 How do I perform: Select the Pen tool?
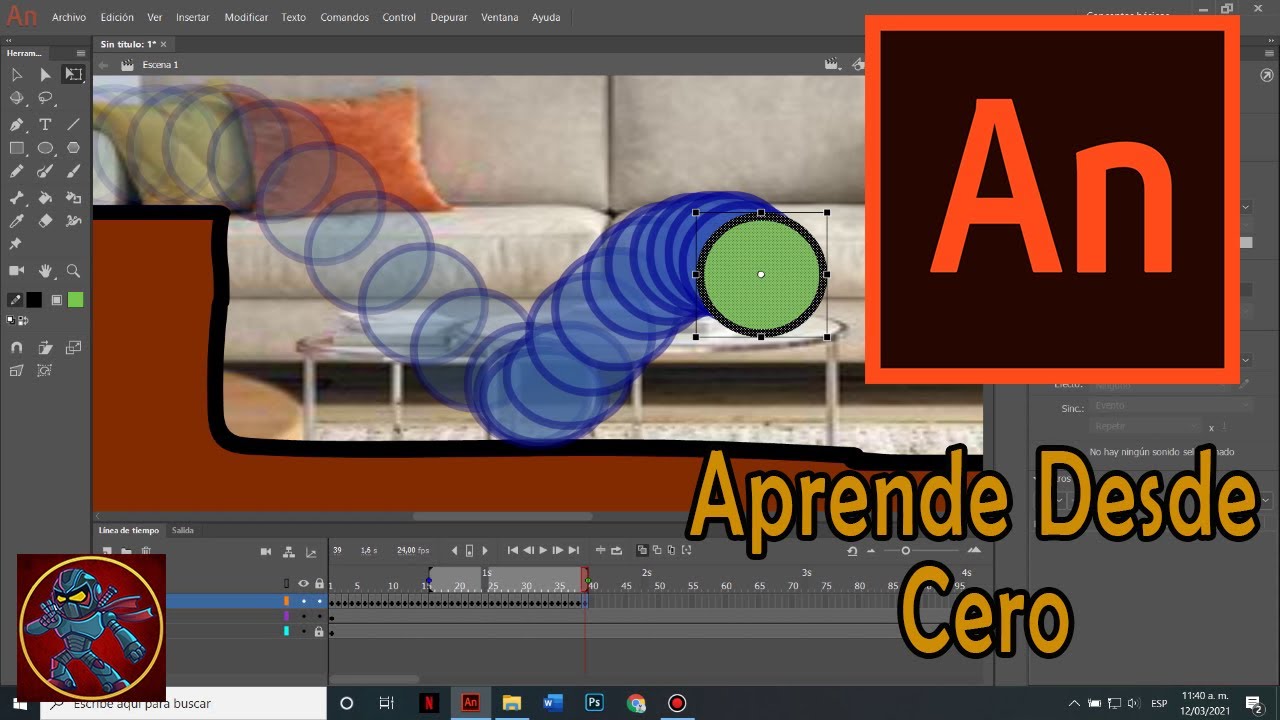[17, 125]
